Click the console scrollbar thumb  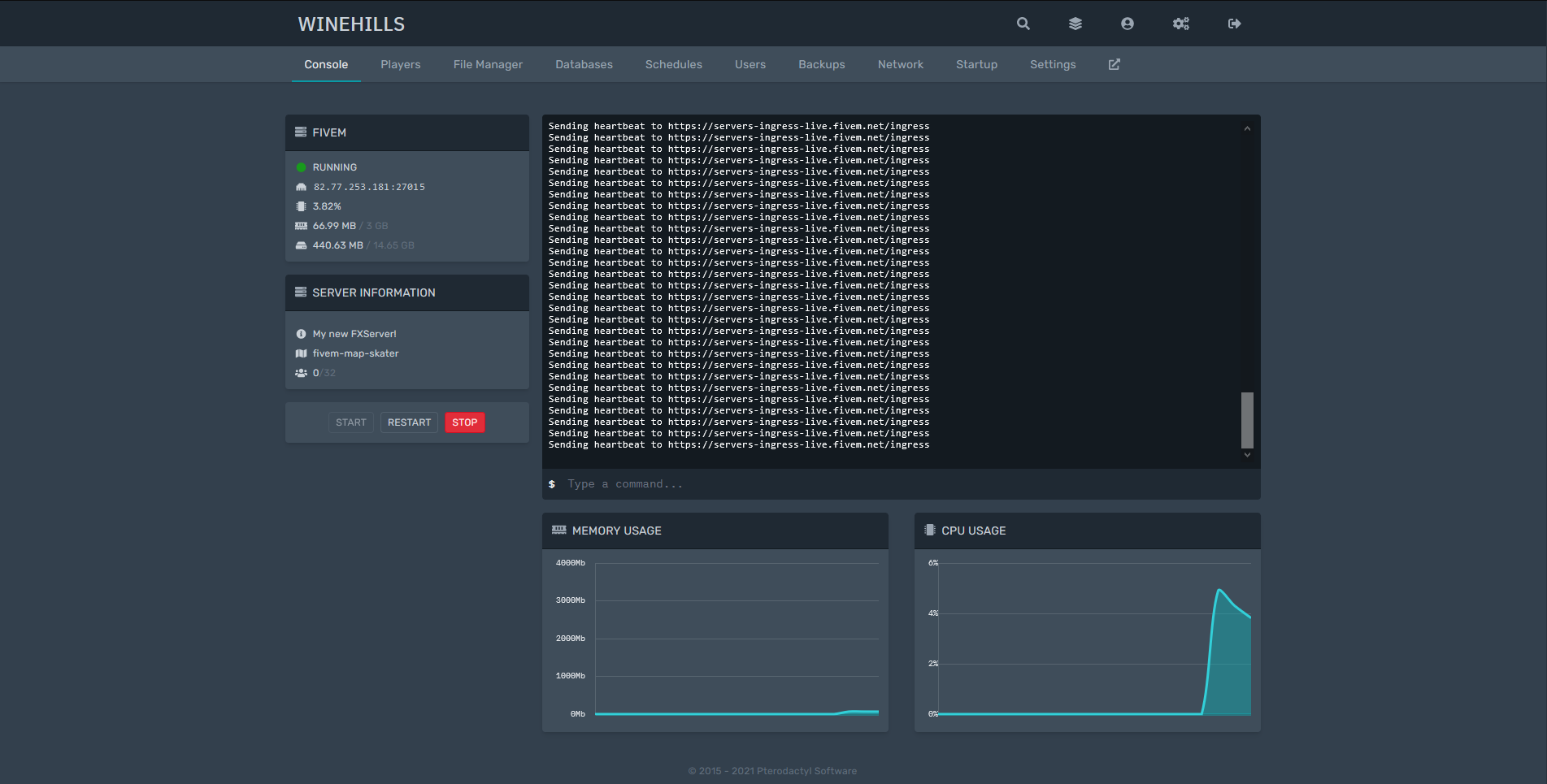click(x=1247, y=420)
